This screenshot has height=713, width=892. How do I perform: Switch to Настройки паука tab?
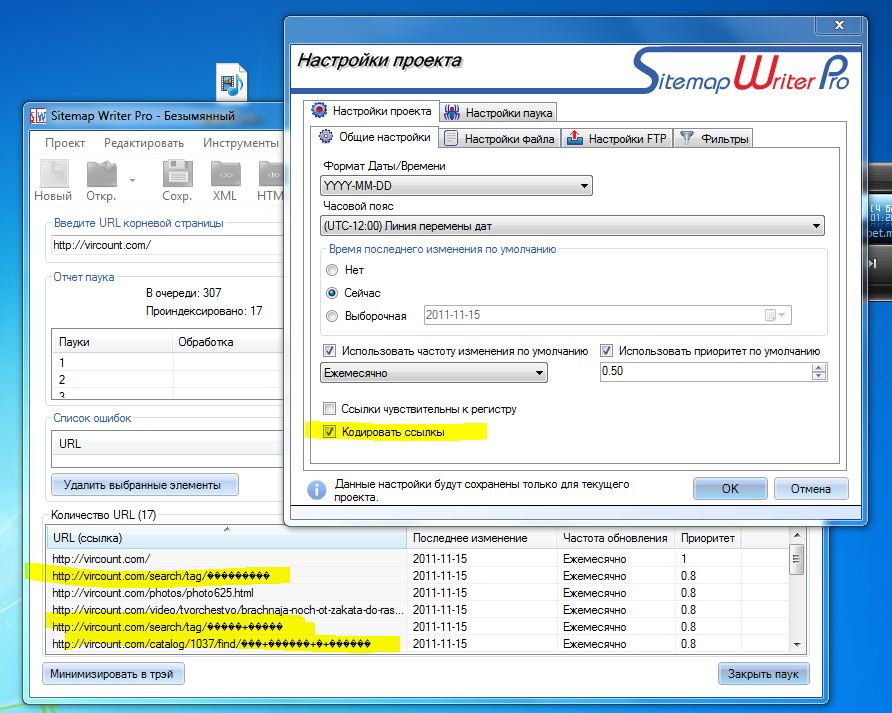click(498, 113)
